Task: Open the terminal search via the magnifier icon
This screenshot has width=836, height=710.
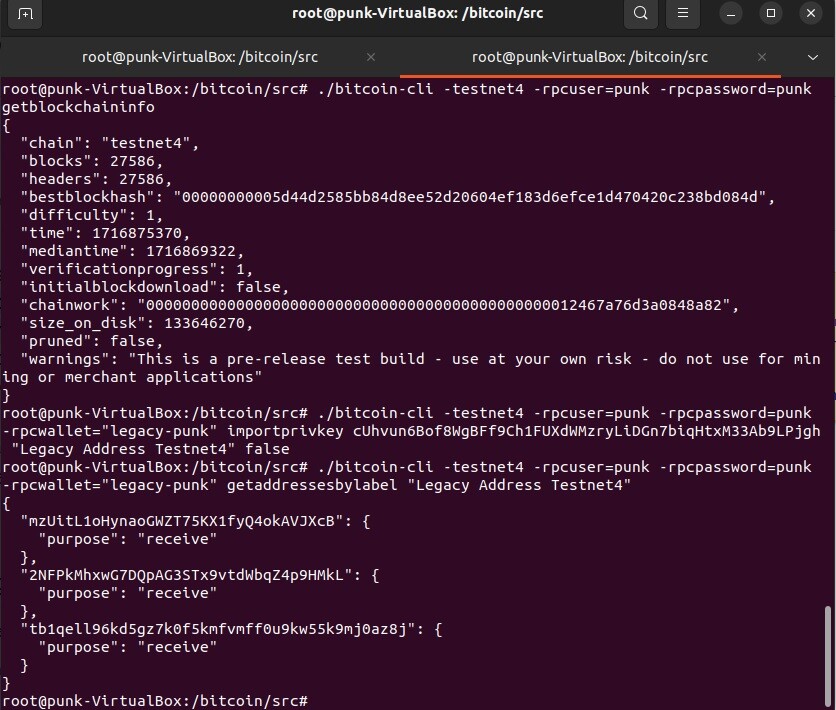Action: click(640, 13)
